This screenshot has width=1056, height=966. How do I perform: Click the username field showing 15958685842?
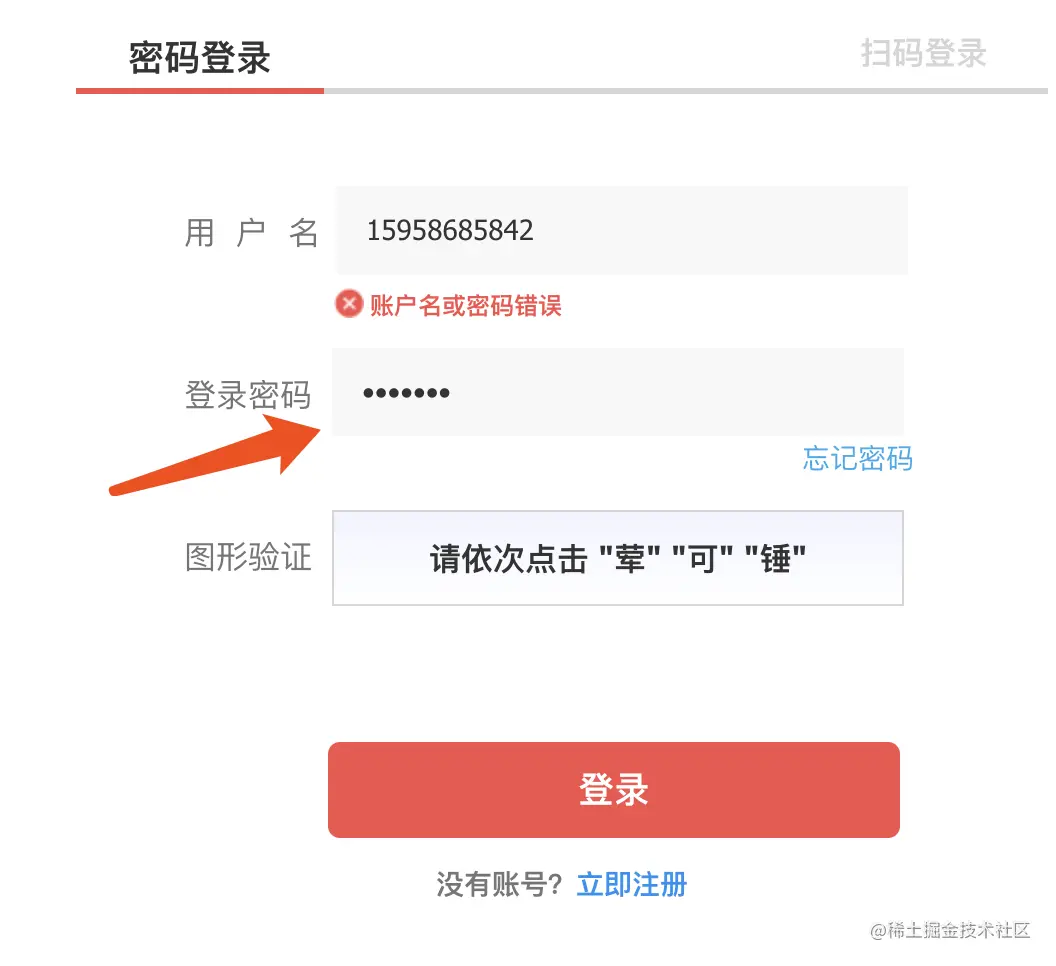(620, 230)
